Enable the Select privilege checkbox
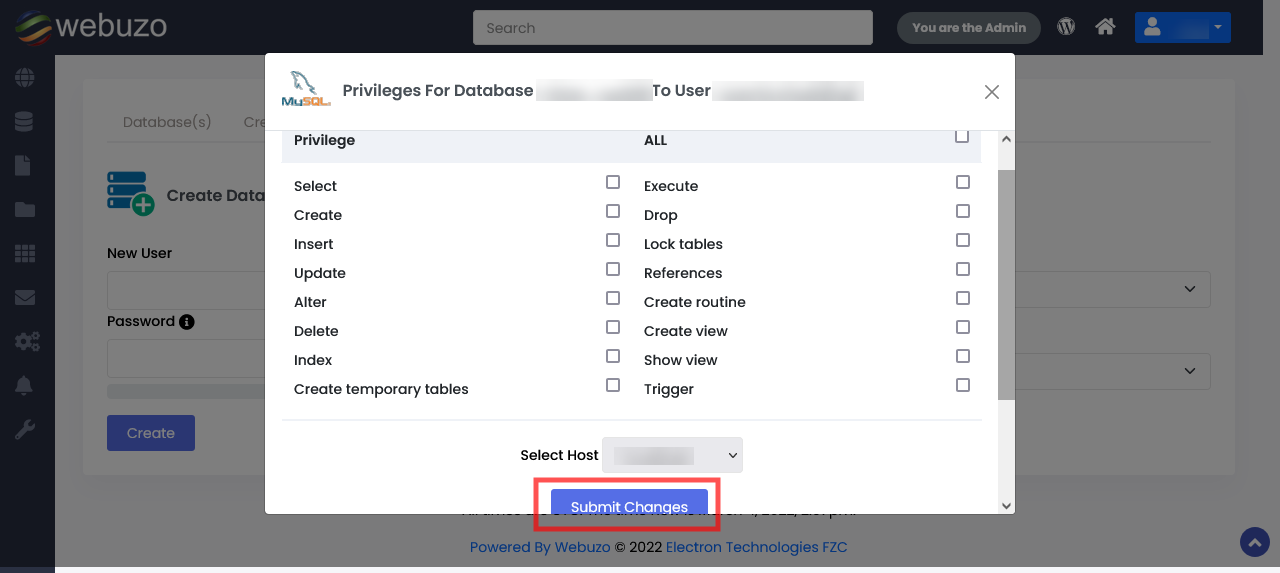Screen dimensions: 1280x573 [x=613, y=183]
